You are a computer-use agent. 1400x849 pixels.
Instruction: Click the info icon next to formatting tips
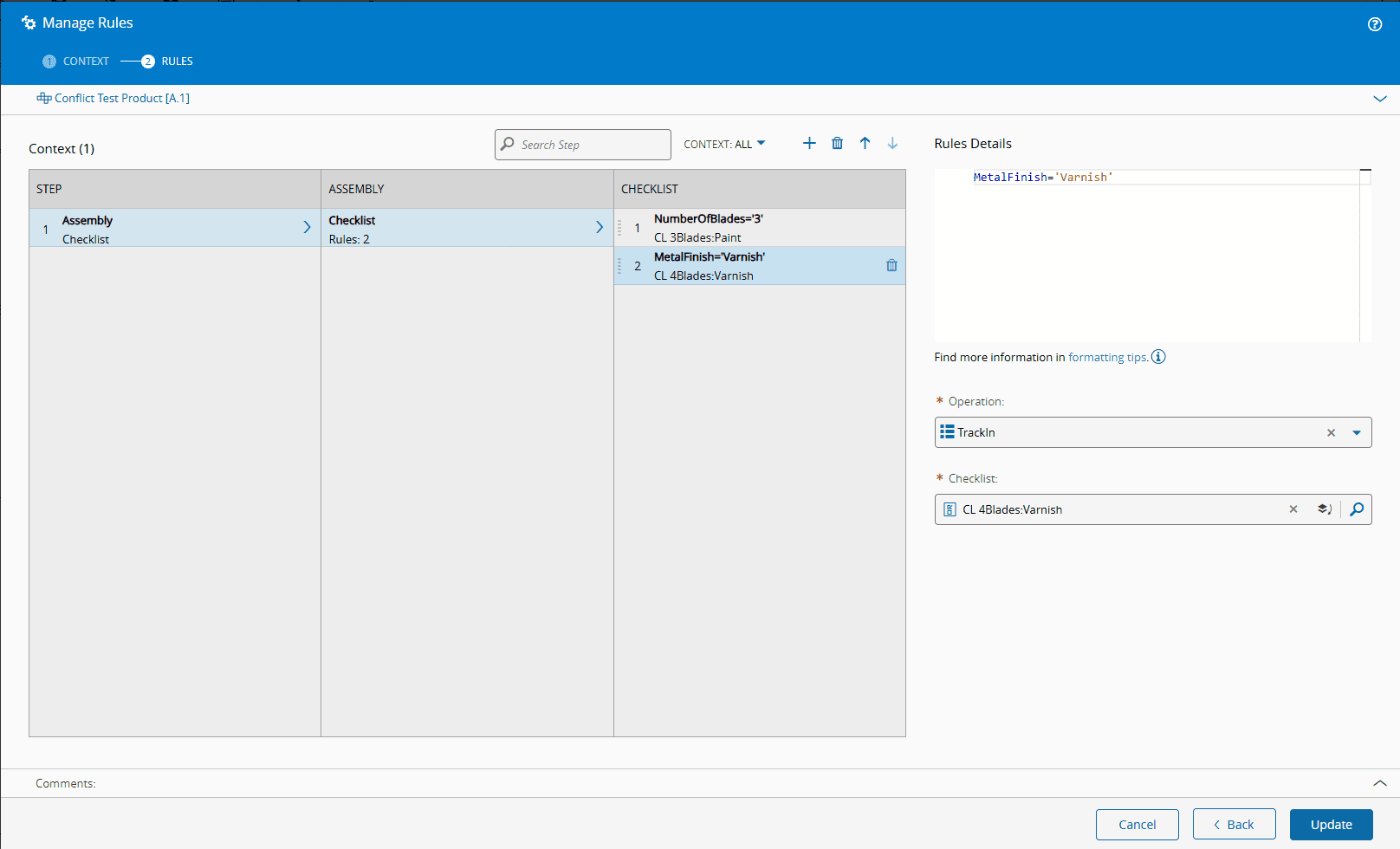coord(1158,356)
